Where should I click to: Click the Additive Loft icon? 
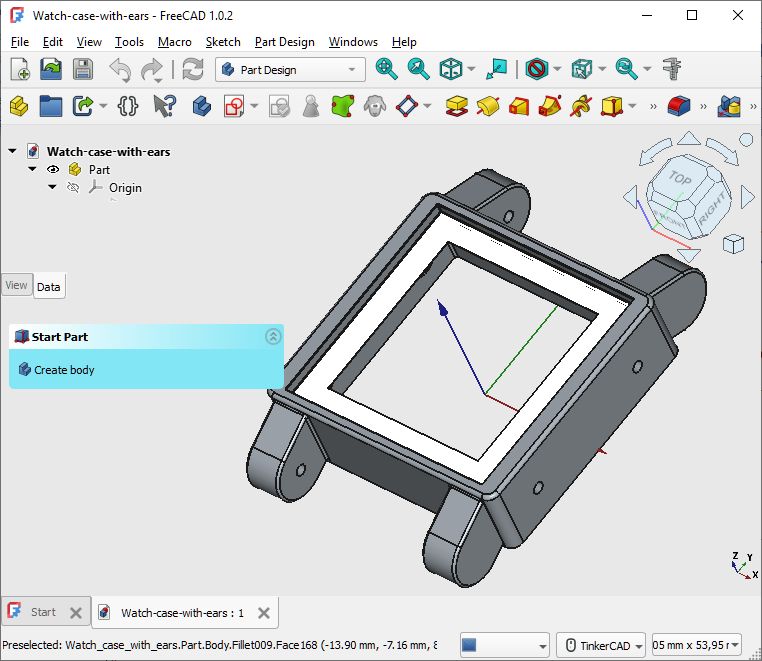(519, 106)
